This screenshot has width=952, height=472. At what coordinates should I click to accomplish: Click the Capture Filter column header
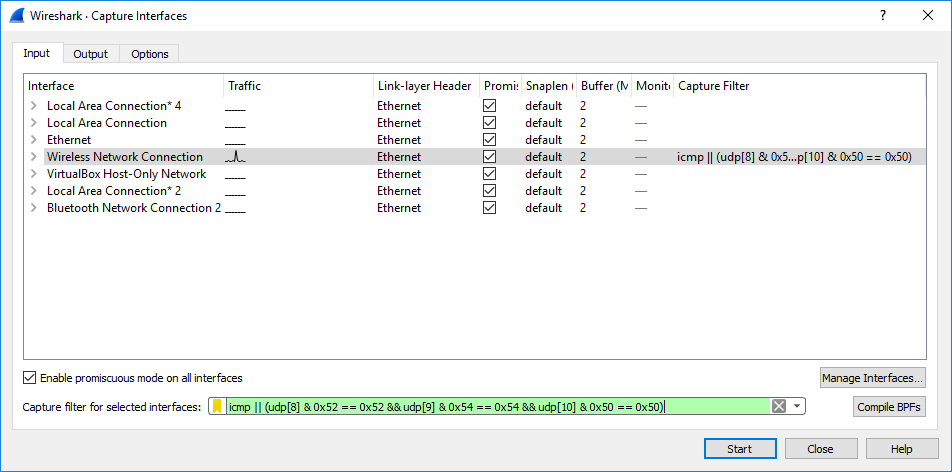coord(800,86)
